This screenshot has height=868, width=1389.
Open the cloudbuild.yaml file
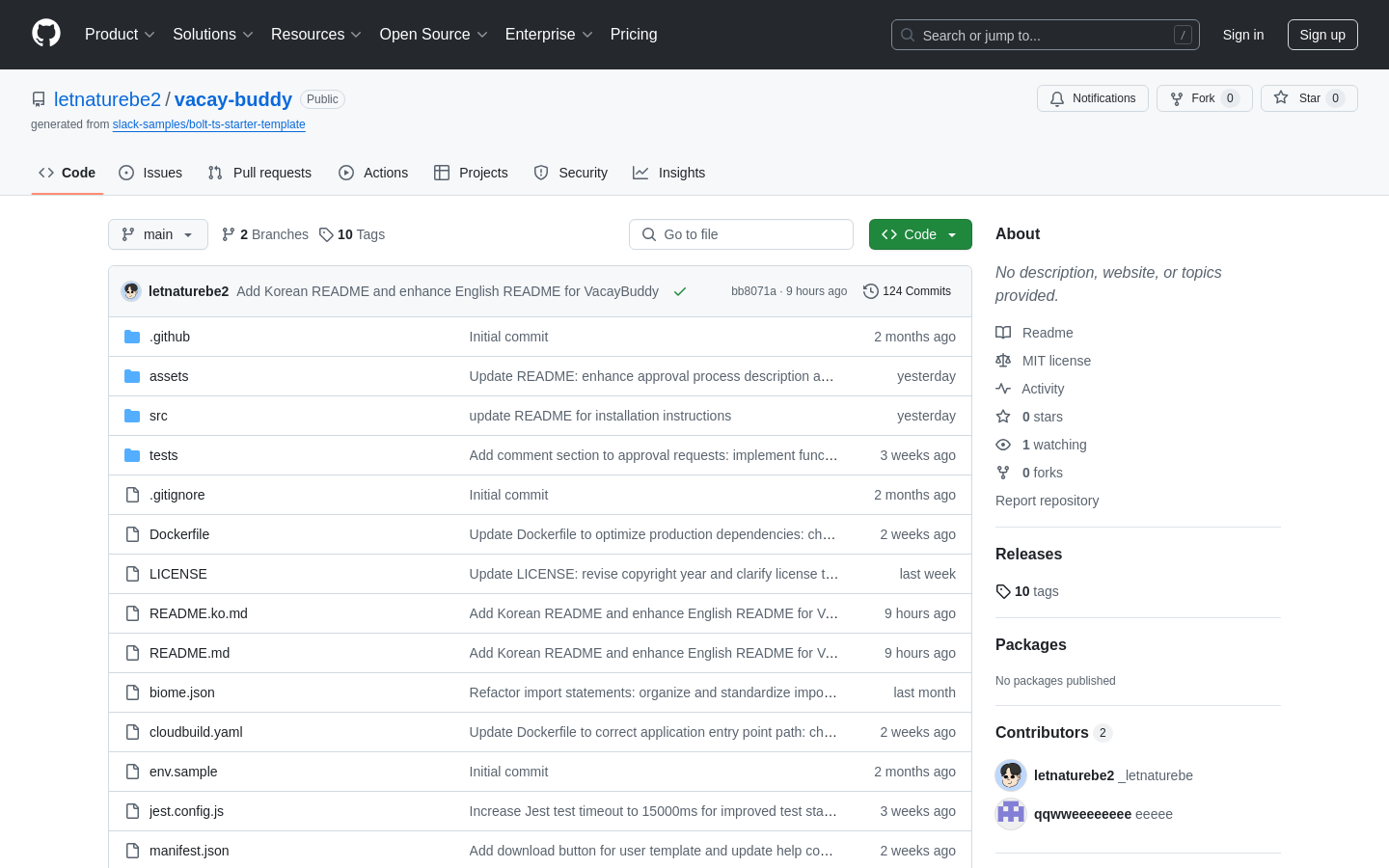pos(196,732)
